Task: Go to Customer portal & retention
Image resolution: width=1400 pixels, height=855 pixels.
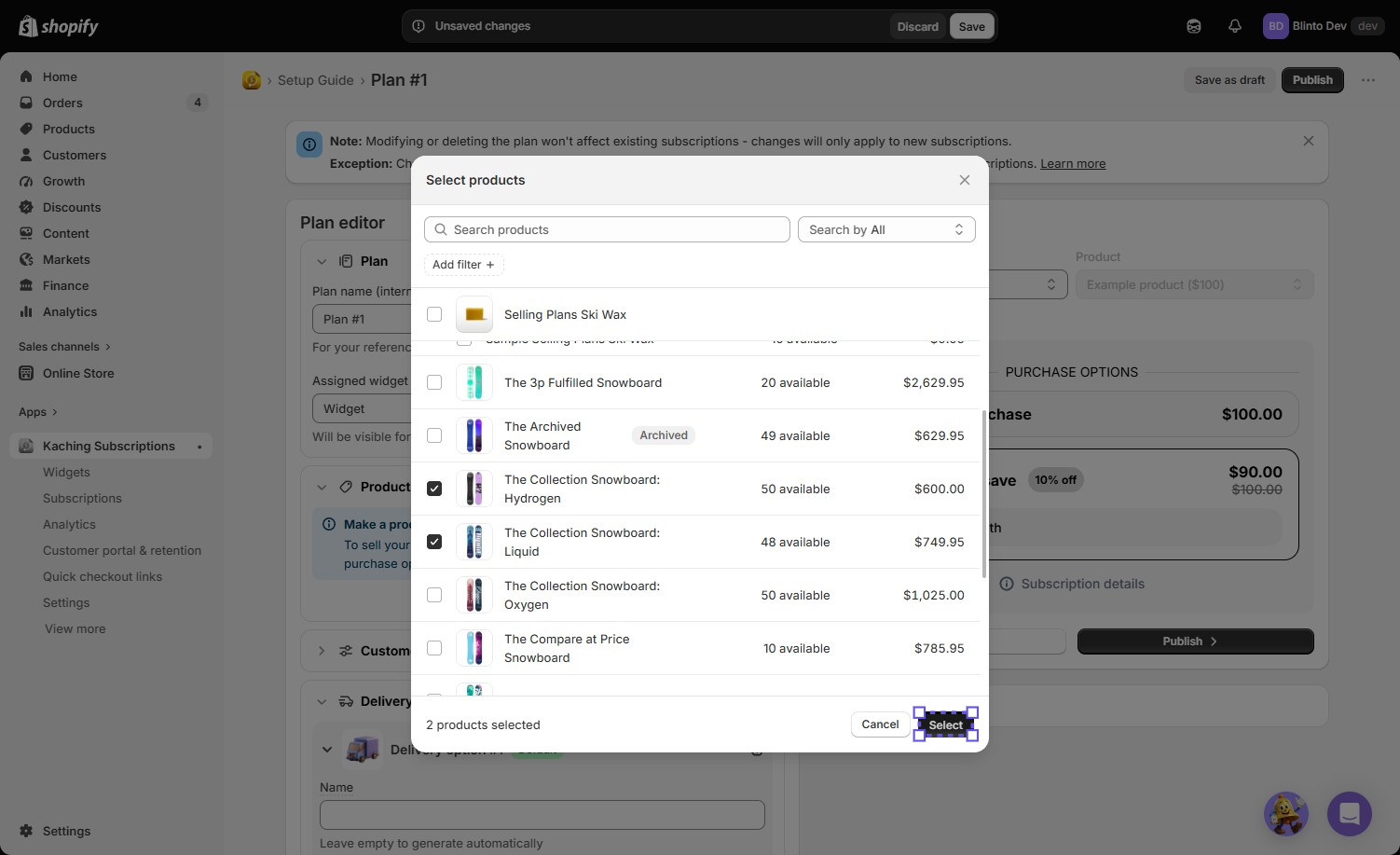Action: pyautogui.click(x=122, y=551)
